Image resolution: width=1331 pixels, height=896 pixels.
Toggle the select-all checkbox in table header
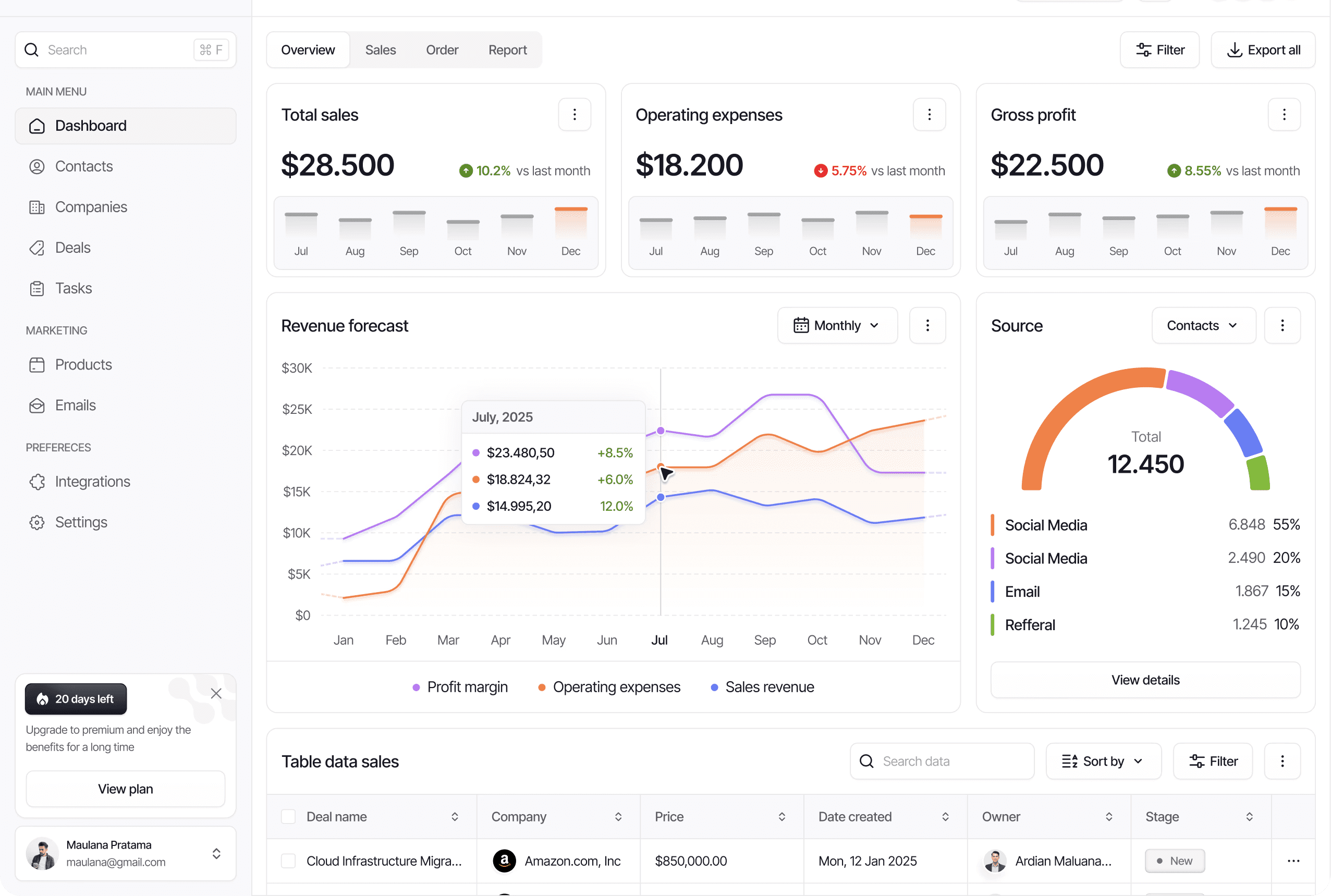click(289, 817)
